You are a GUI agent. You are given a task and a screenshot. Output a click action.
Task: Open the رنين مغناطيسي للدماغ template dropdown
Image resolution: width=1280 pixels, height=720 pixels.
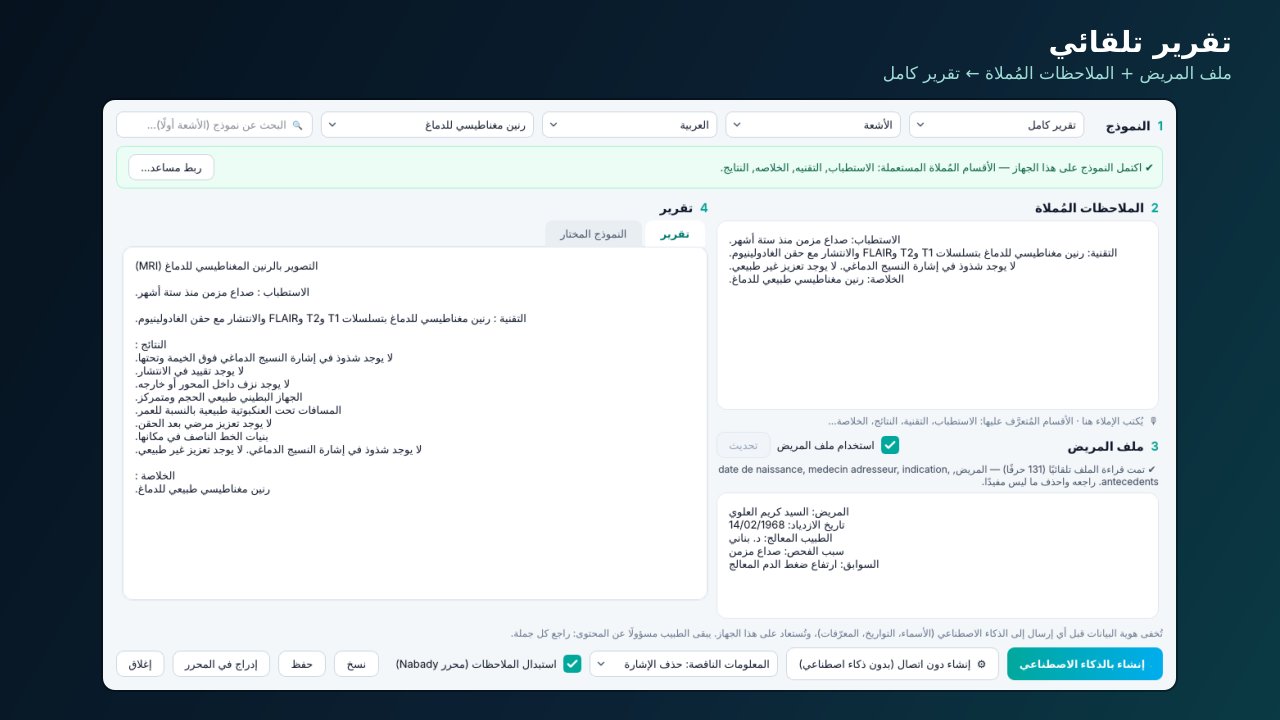(x=427, y=125)
